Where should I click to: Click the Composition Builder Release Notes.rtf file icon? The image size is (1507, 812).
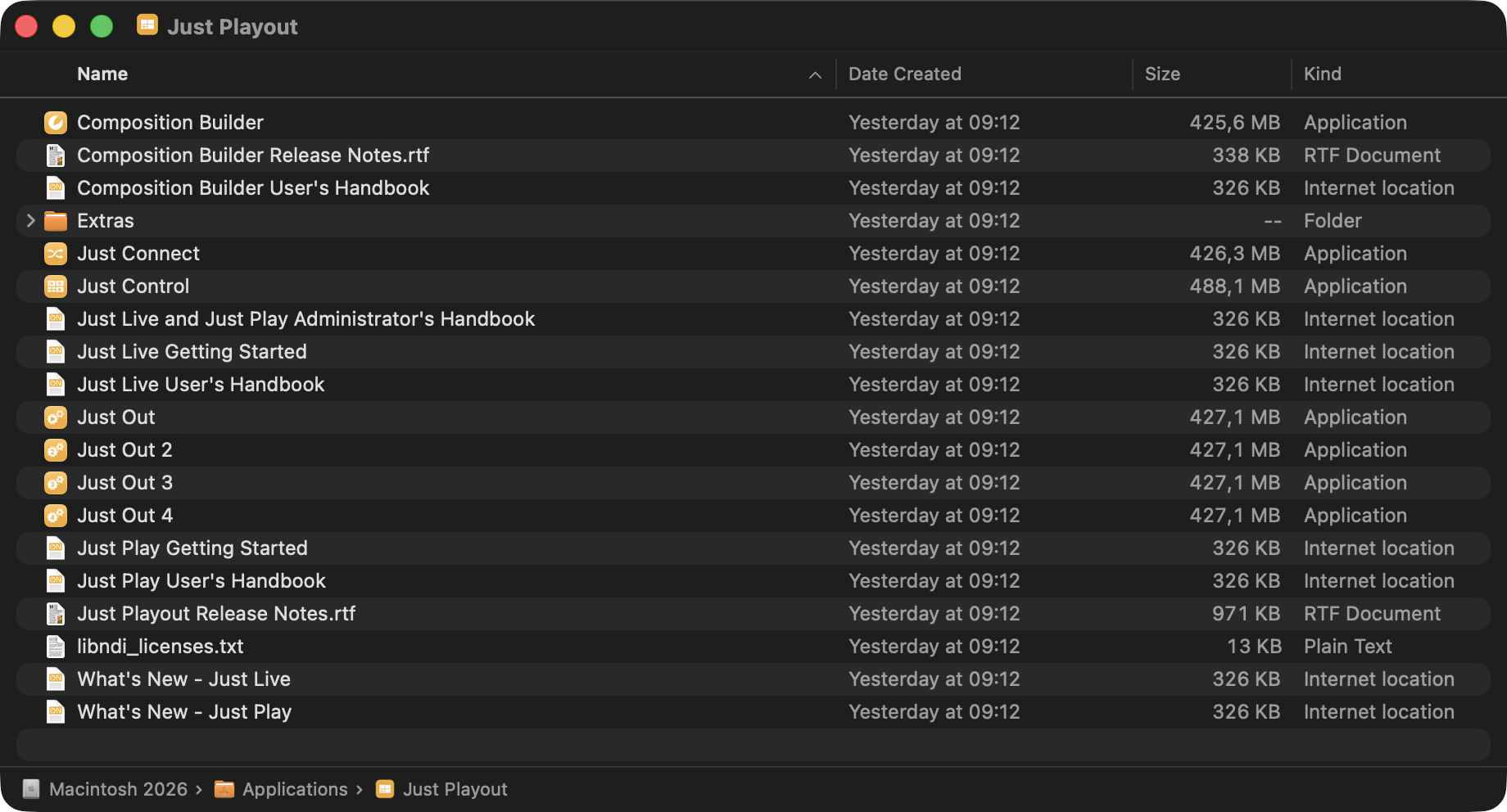pos(55,156)
